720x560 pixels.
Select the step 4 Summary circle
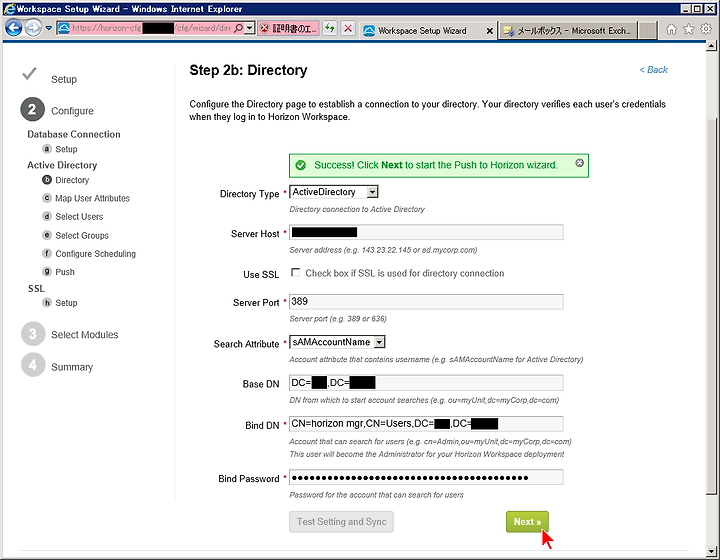tap(33, 365)
